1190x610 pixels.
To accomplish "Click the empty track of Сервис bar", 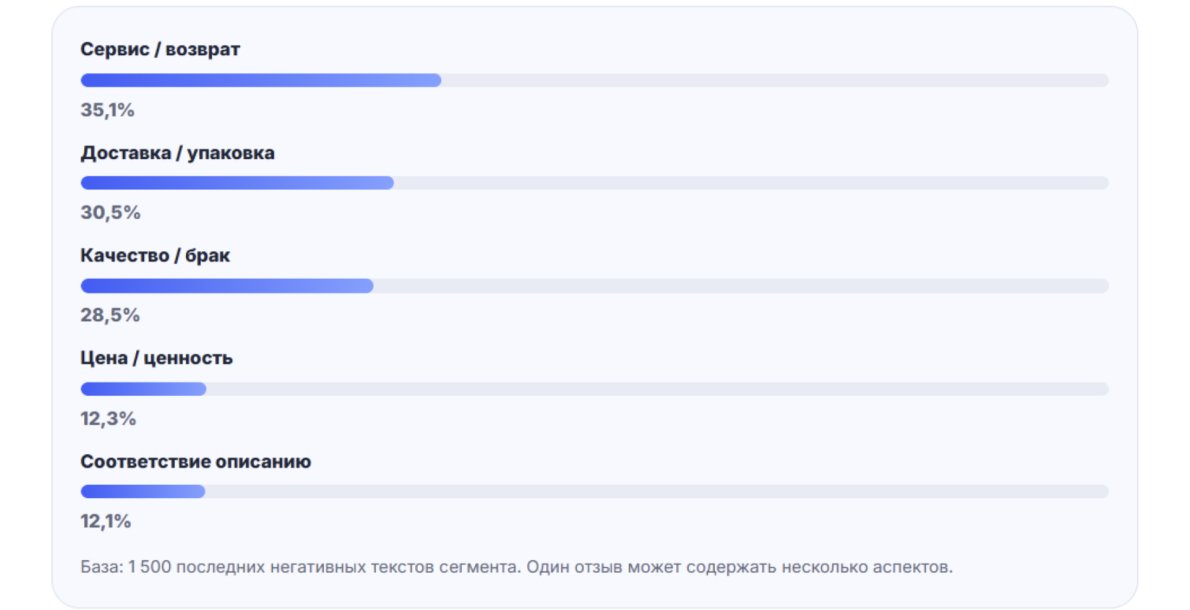I will (x=775, y=80).
